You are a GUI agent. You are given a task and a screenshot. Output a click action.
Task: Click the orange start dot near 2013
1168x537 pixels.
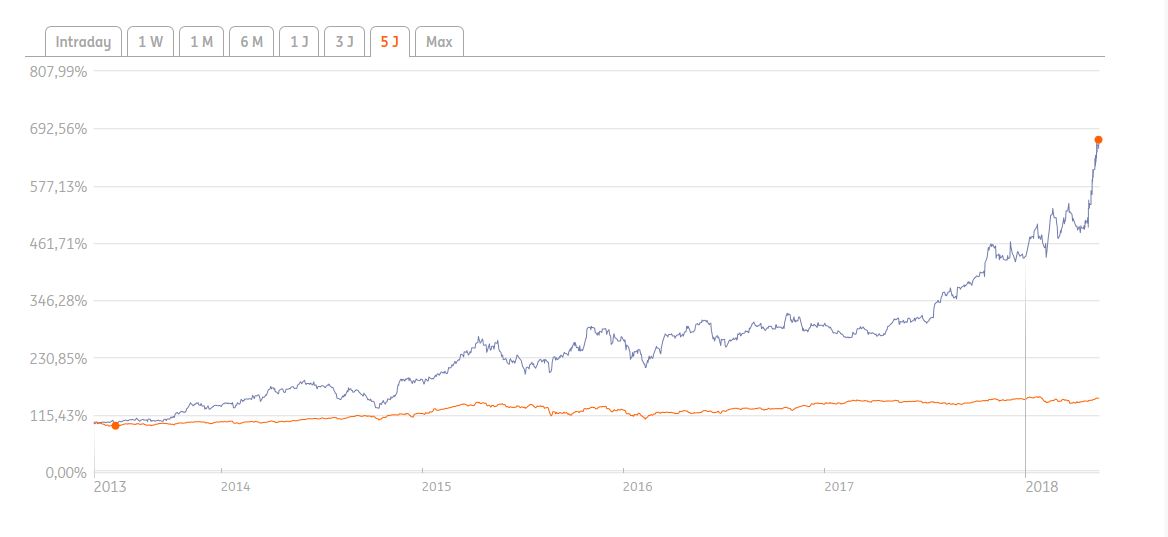[x=115, y=426]
